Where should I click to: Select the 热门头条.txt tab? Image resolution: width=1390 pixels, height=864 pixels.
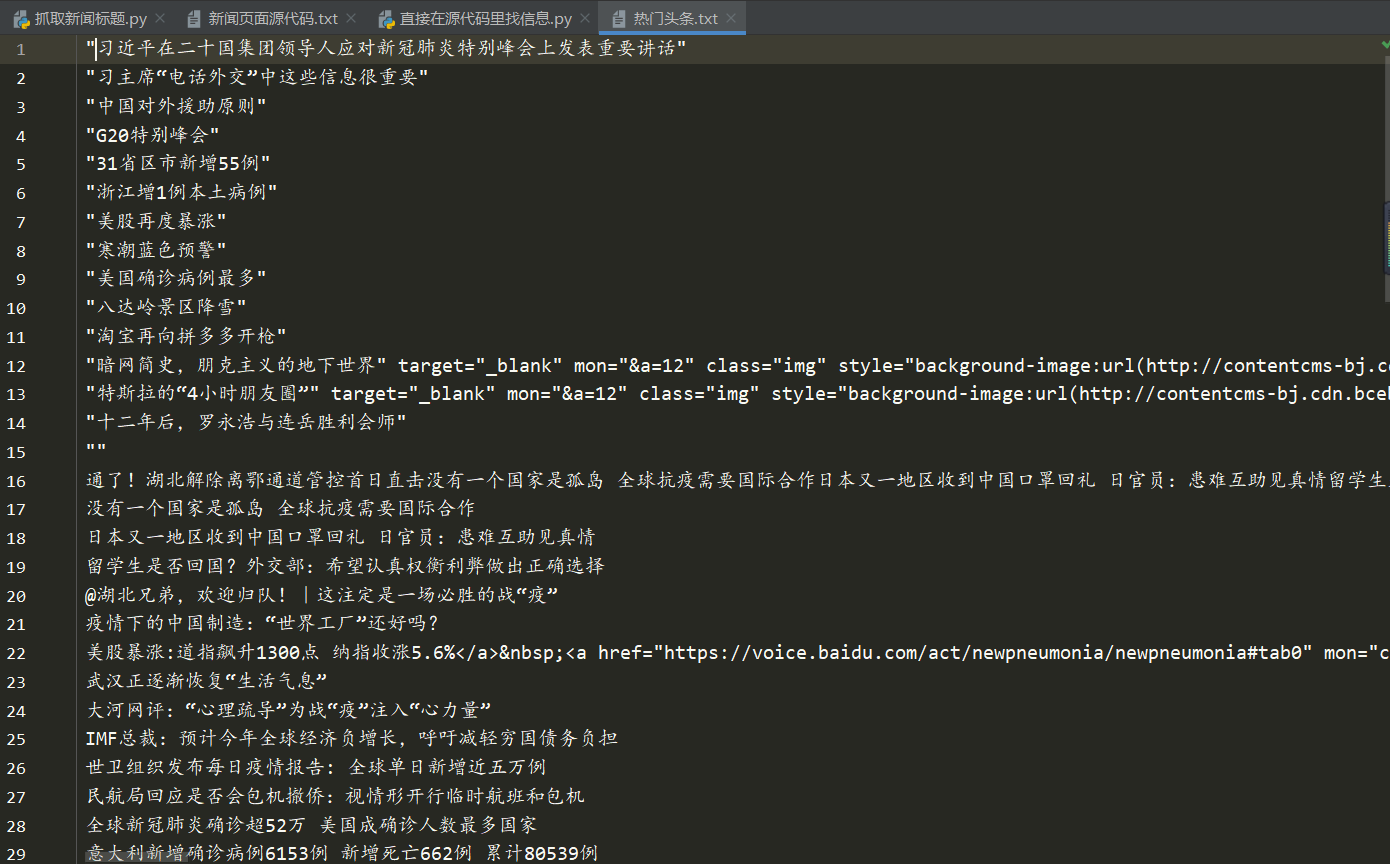click(x=676, y=19)
